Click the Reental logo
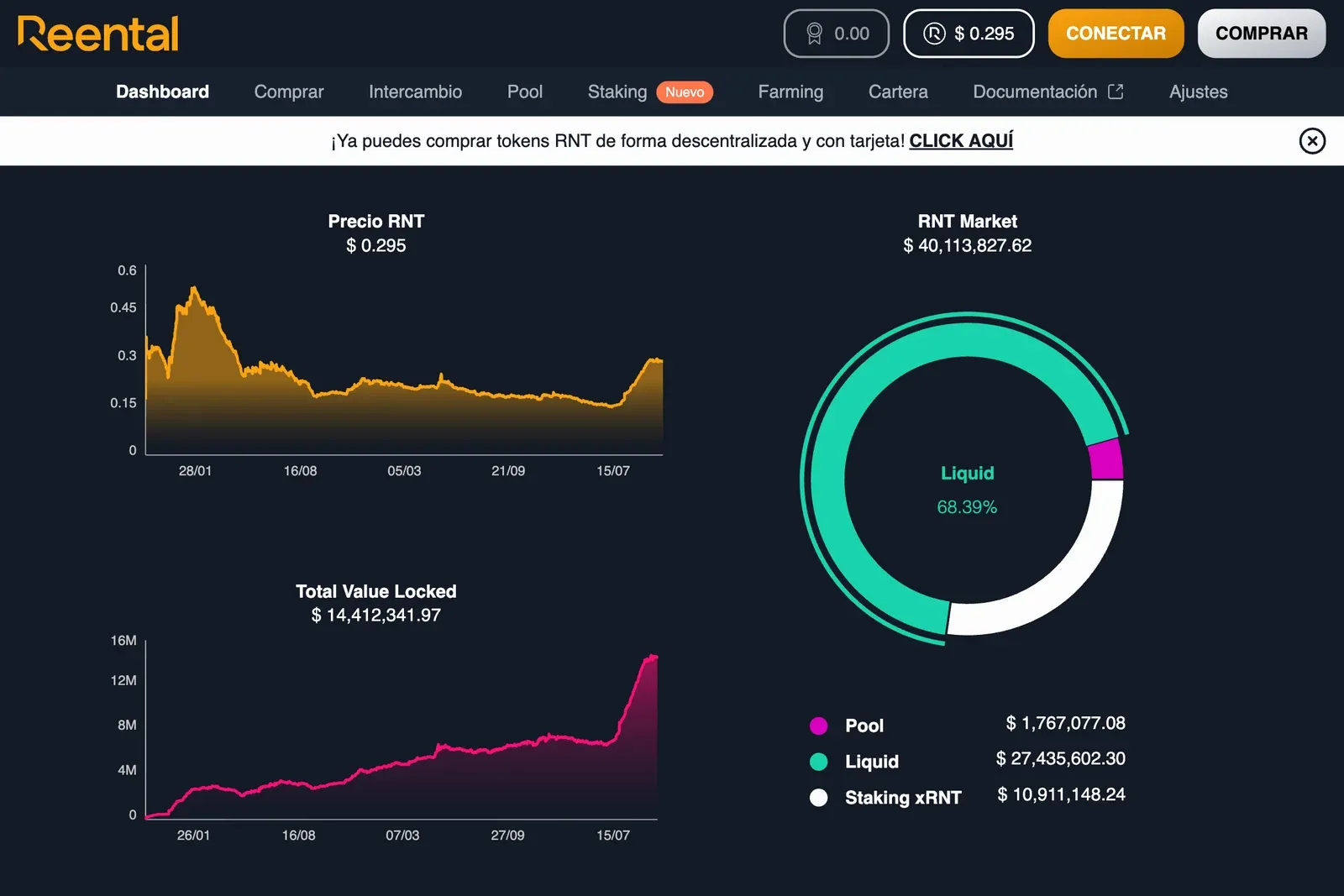 point(98,34)
